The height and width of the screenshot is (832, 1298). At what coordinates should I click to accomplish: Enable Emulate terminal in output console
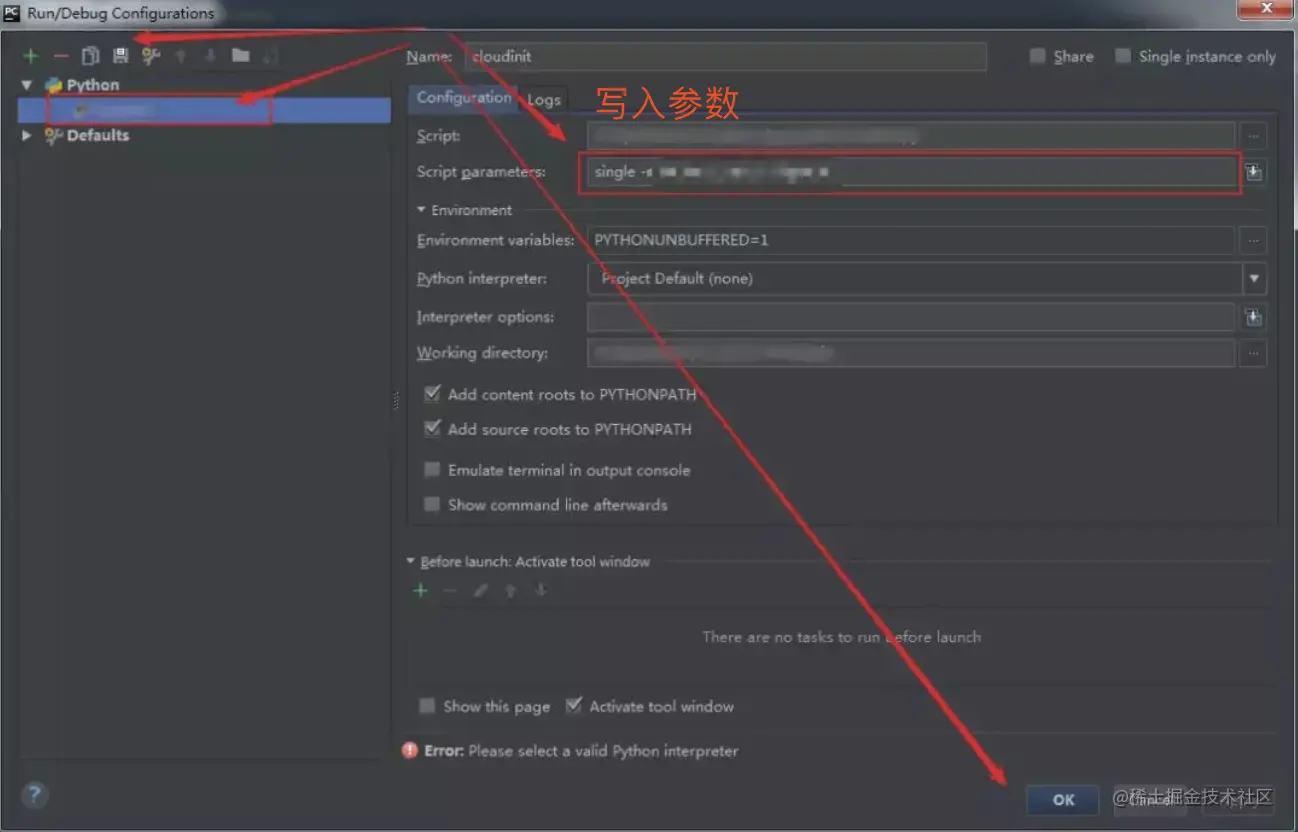click(432, 470)
